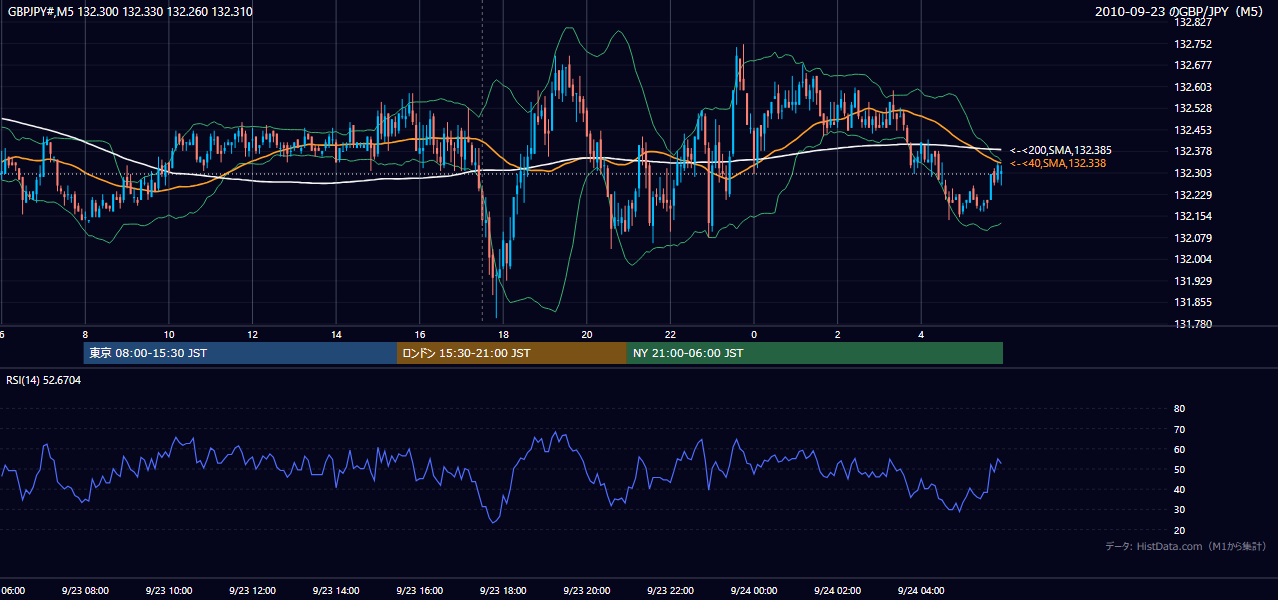
Task: Click the 9/24 02:00 date label
Action: [837, 591]
